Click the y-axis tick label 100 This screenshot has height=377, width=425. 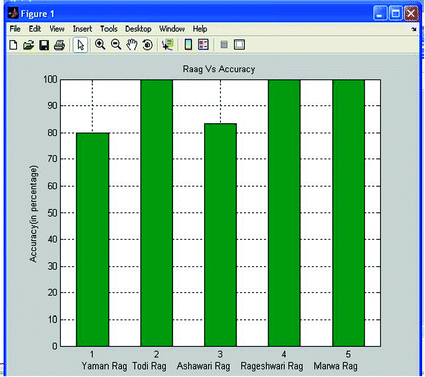pos(50,79)
